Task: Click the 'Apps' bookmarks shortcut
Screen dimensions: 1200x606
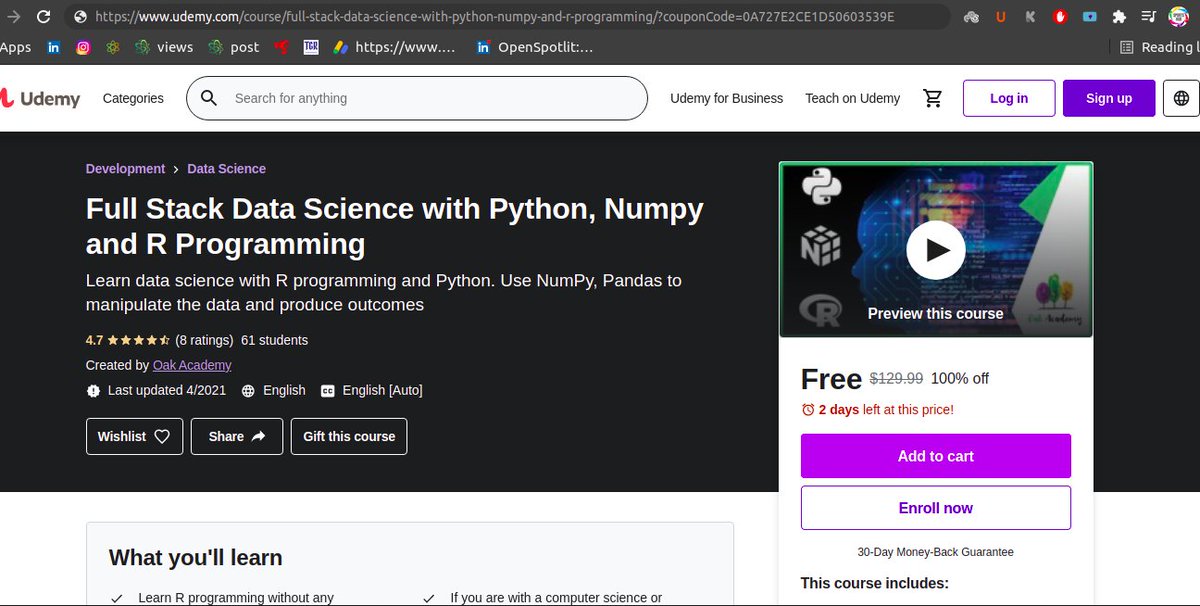Action: (x=15, y=47)
